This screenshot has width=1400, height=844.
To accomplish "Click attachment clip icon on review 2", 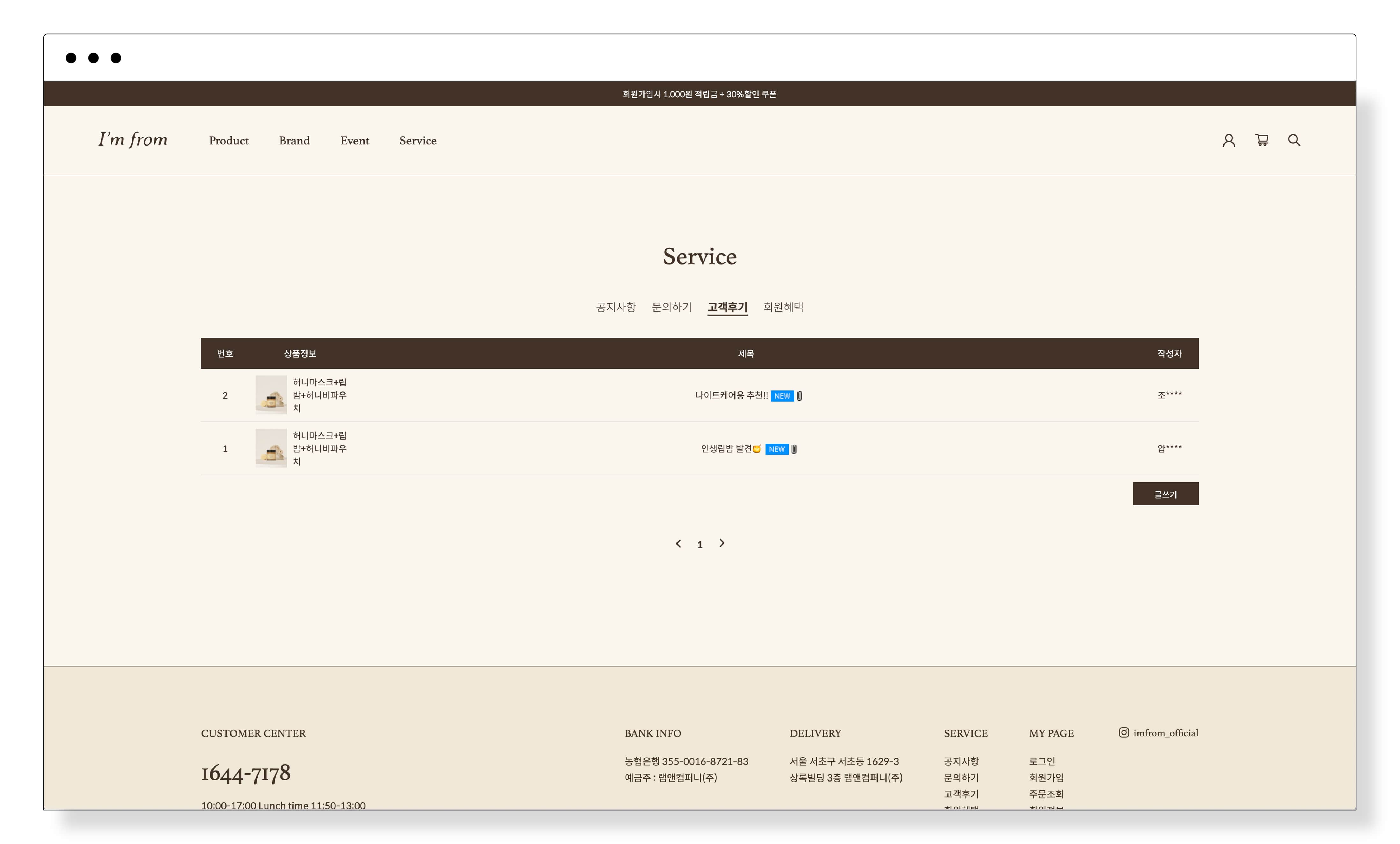I will coord(799,396).
